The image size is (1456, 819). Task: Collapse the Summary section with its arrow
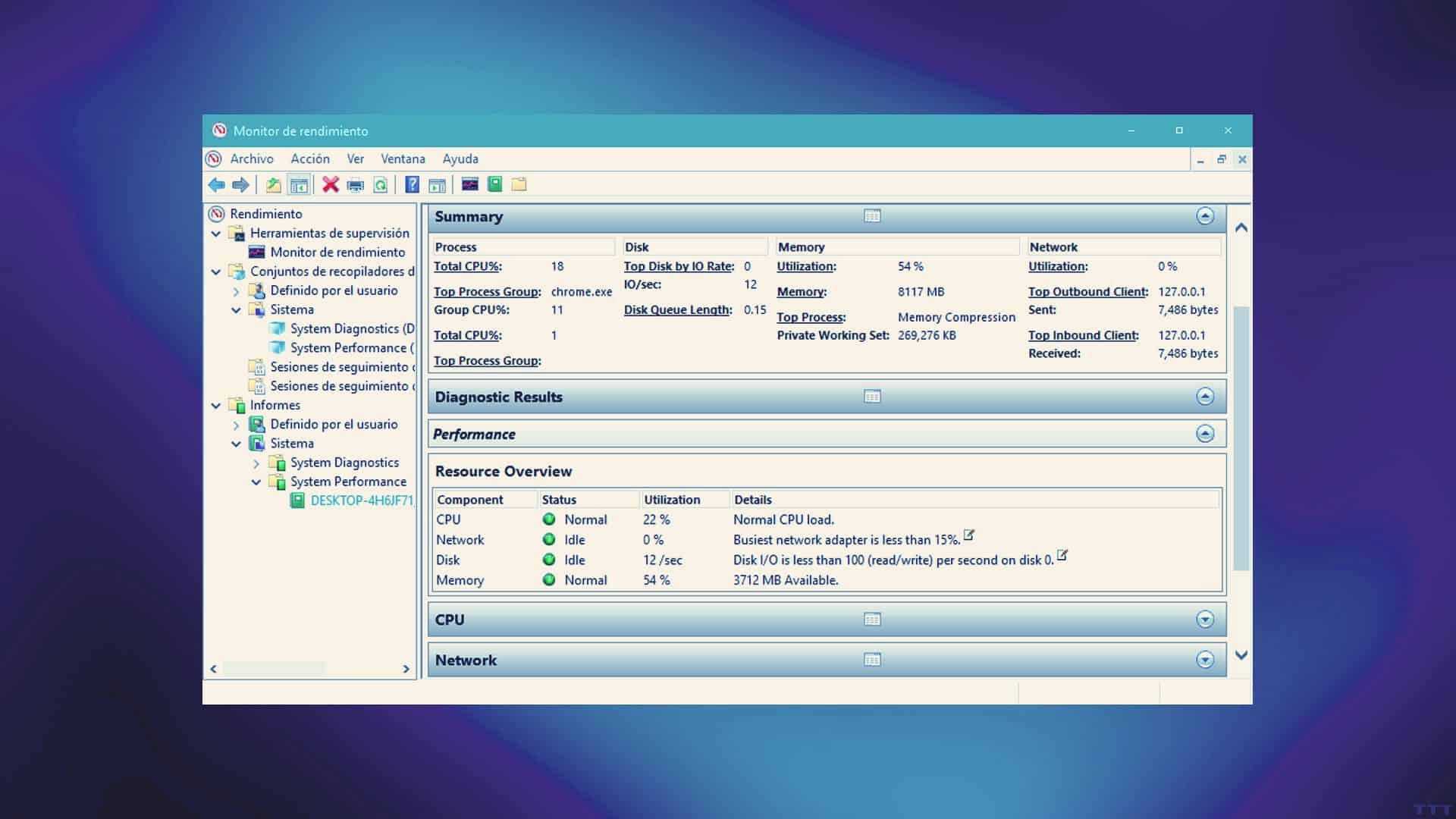pos(1204,216)
